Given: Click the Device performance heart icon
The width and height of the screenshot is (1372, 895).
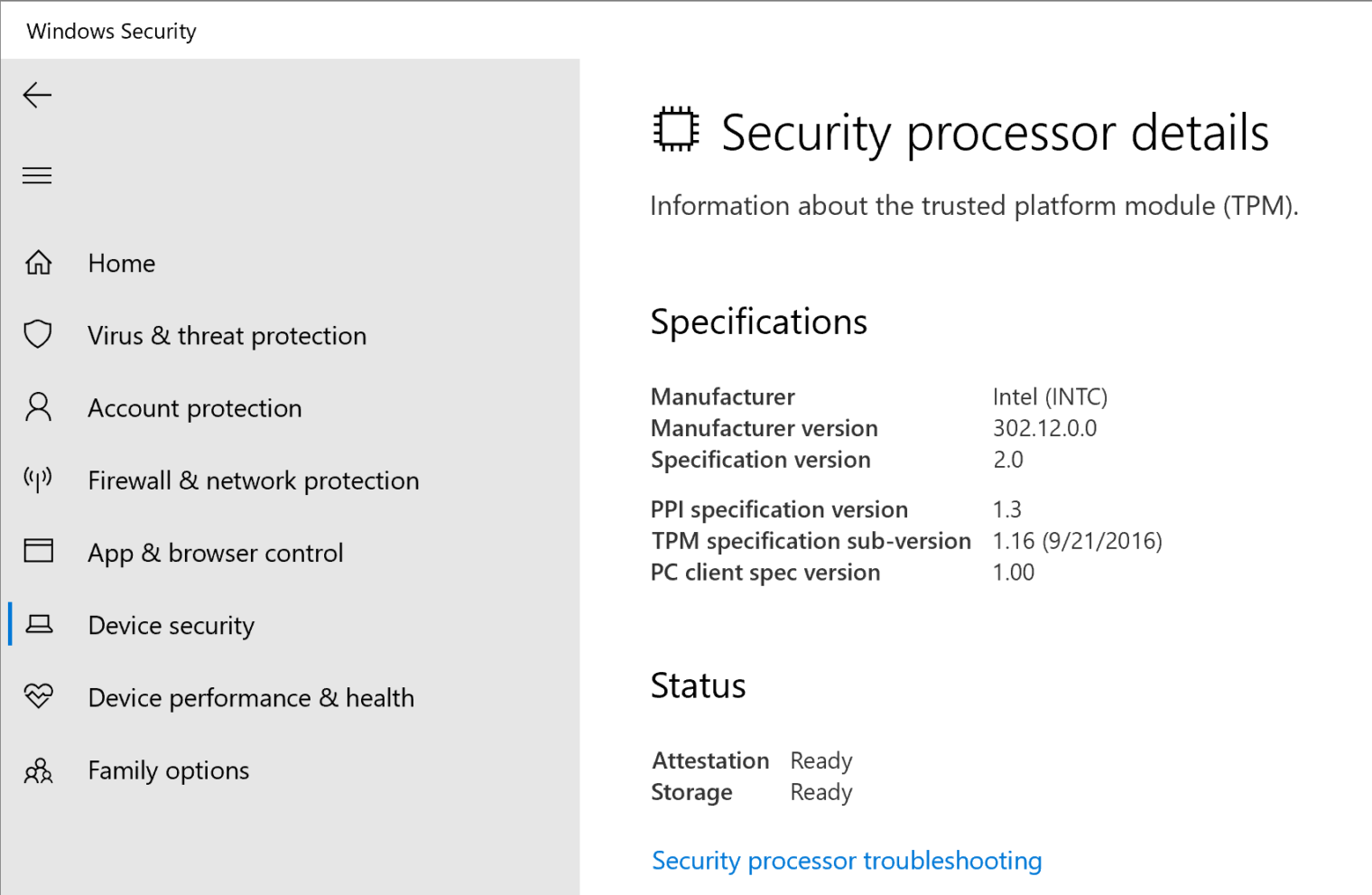Looking at the screenshot, I should (x=38, y=696).
